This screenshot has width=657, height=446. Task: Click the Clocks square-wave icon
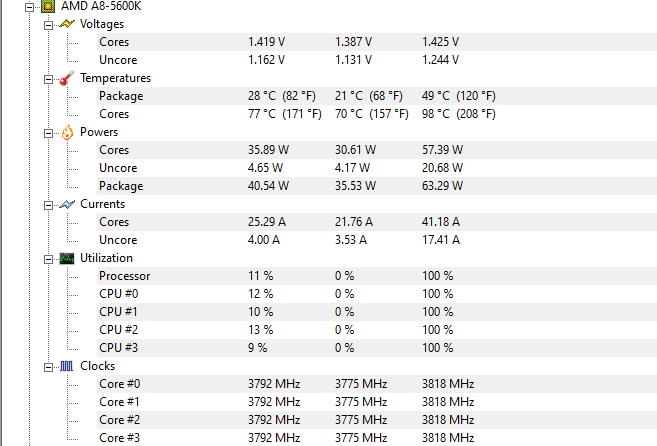coord(67,366)
